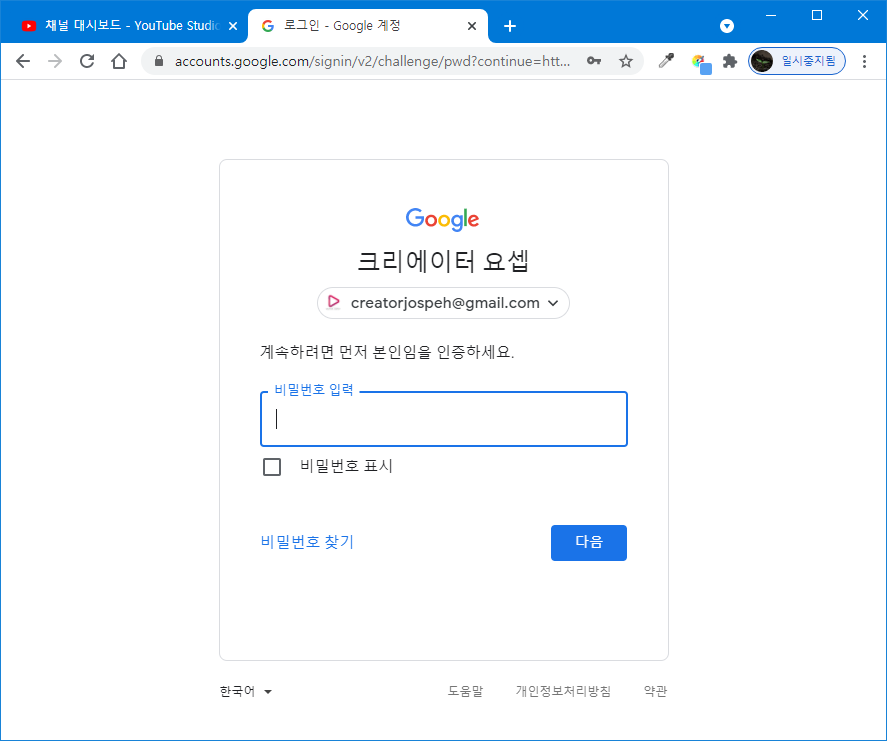Open the colorful extension icon

(701, 64)
